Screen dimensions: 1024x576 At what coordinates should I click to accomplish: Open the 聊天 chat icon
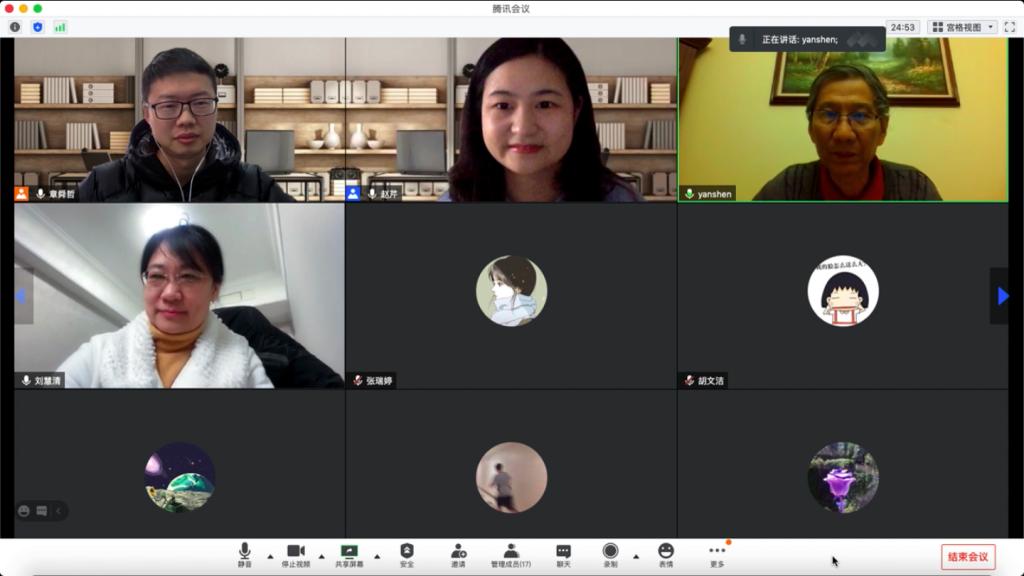pyautogui.click(x=563, y=555)
